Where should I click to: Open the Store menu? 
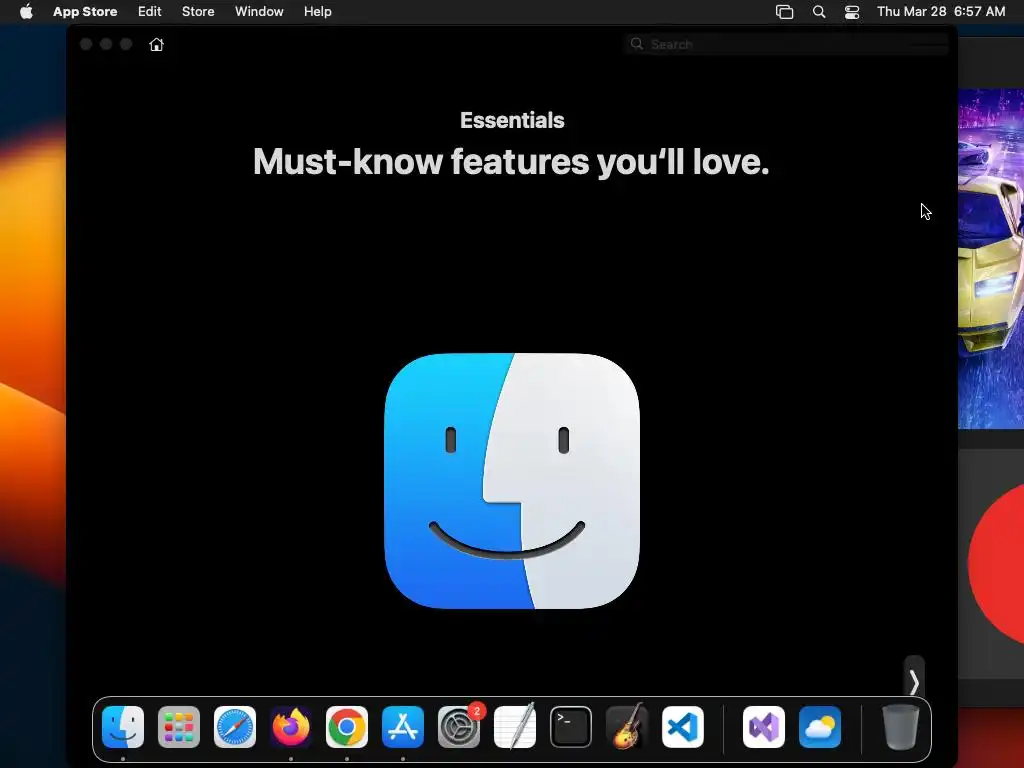(x=198, y=12)
